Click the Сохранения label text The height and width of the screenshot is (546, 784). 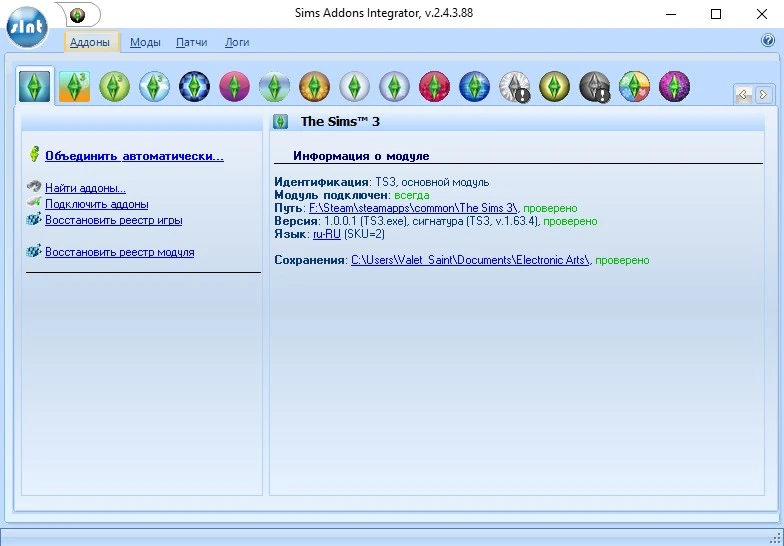(310, 260)
